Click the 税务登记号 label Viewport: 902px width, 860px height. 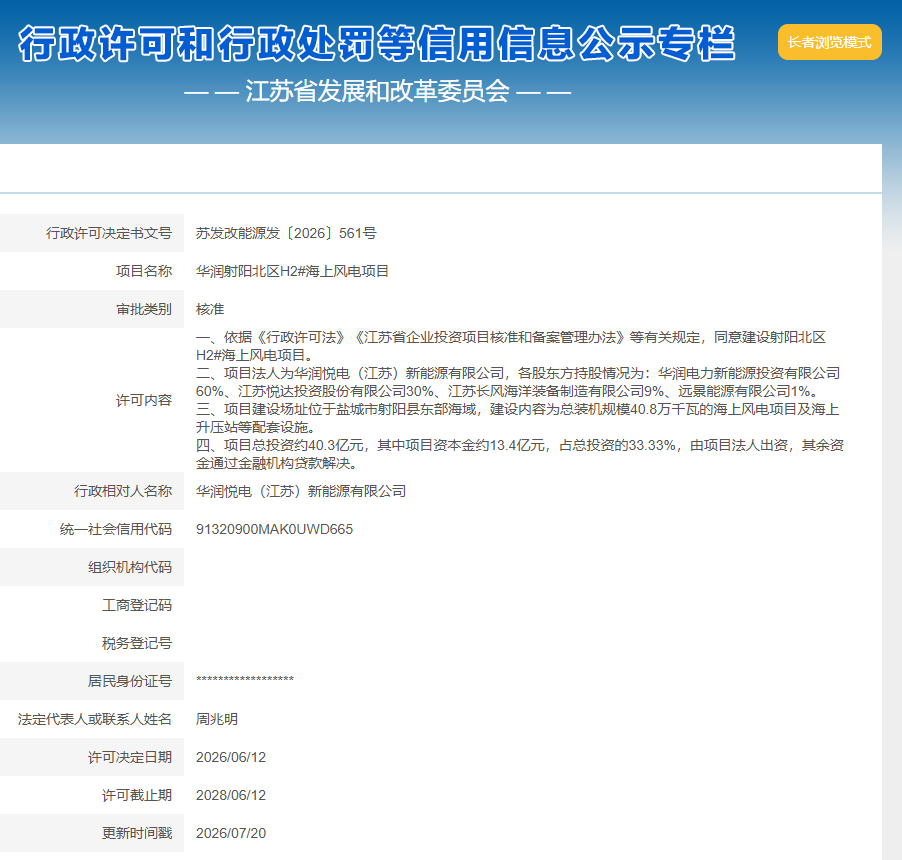(137, 643)
